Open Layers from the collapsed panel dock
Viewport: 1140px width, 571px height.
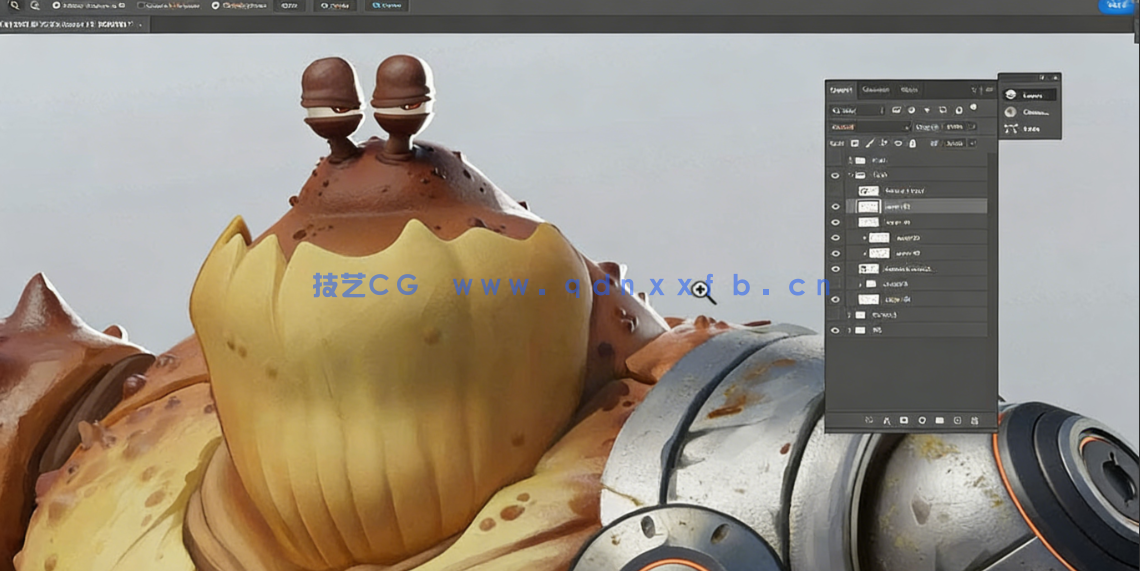coord(1029,95)
